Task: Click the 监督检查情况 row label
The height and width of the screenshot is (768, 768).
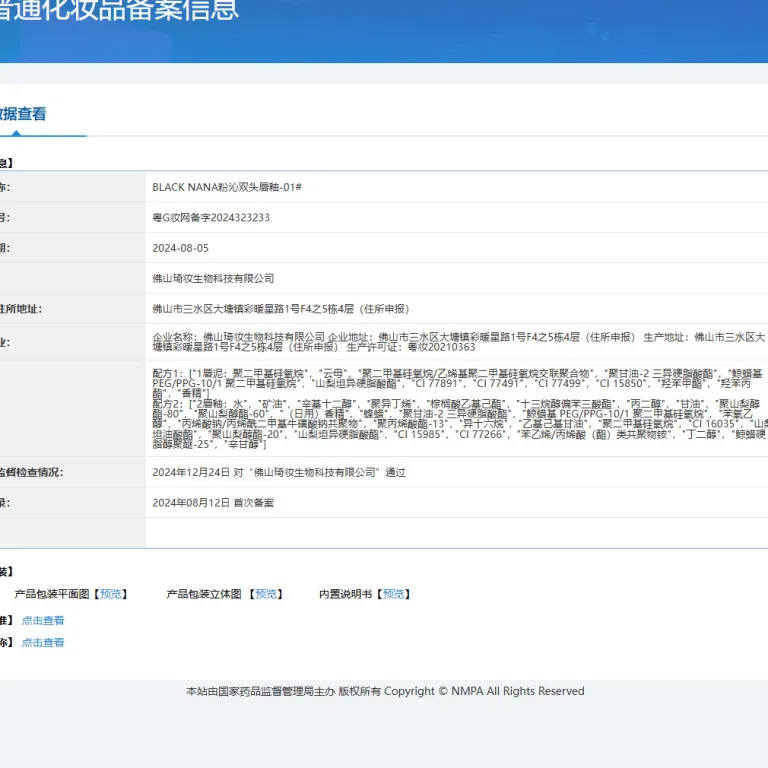Action: 31,473
